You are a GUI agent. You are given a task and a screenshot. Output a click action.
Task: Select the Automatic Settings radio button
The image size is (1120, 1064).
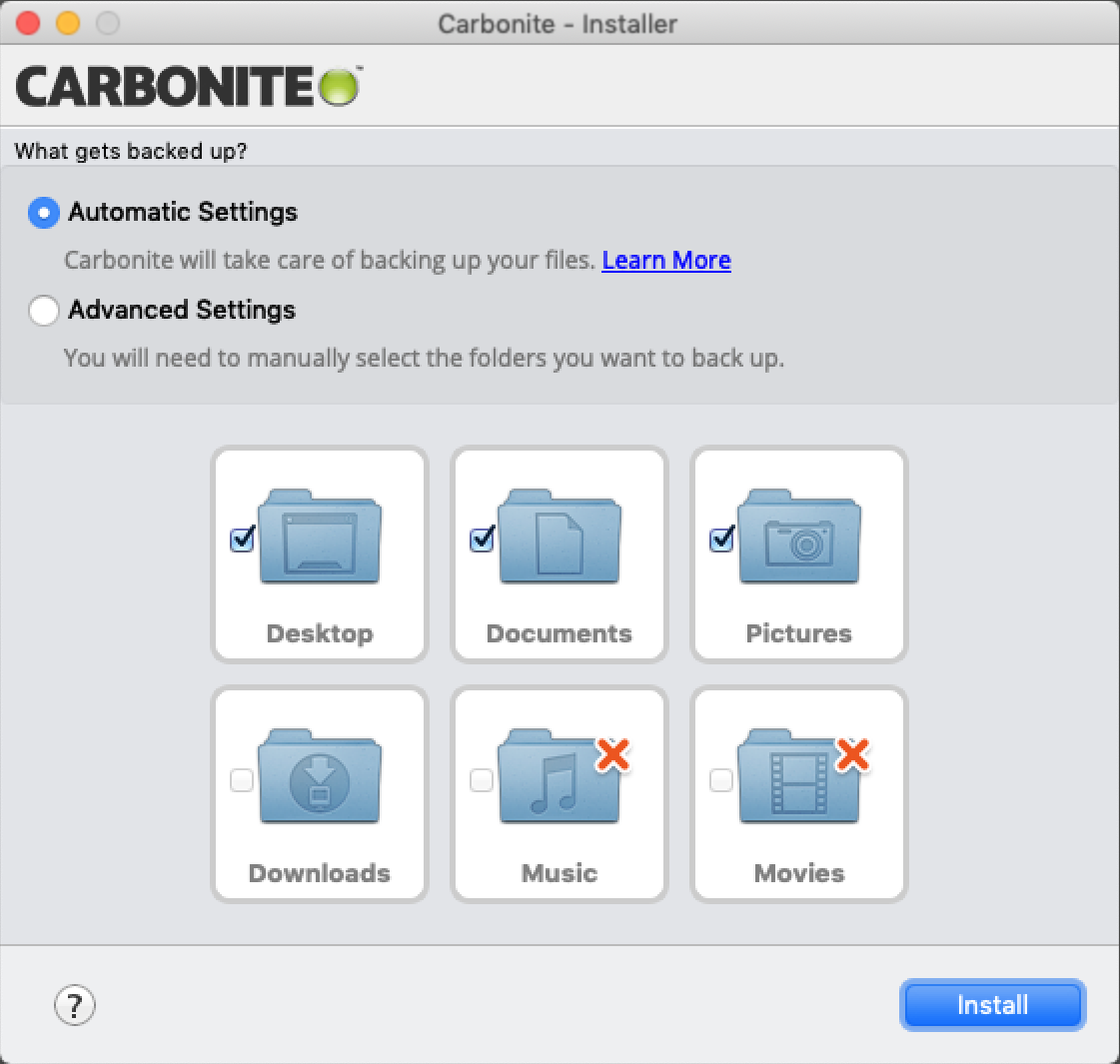(x=44, y=213)
